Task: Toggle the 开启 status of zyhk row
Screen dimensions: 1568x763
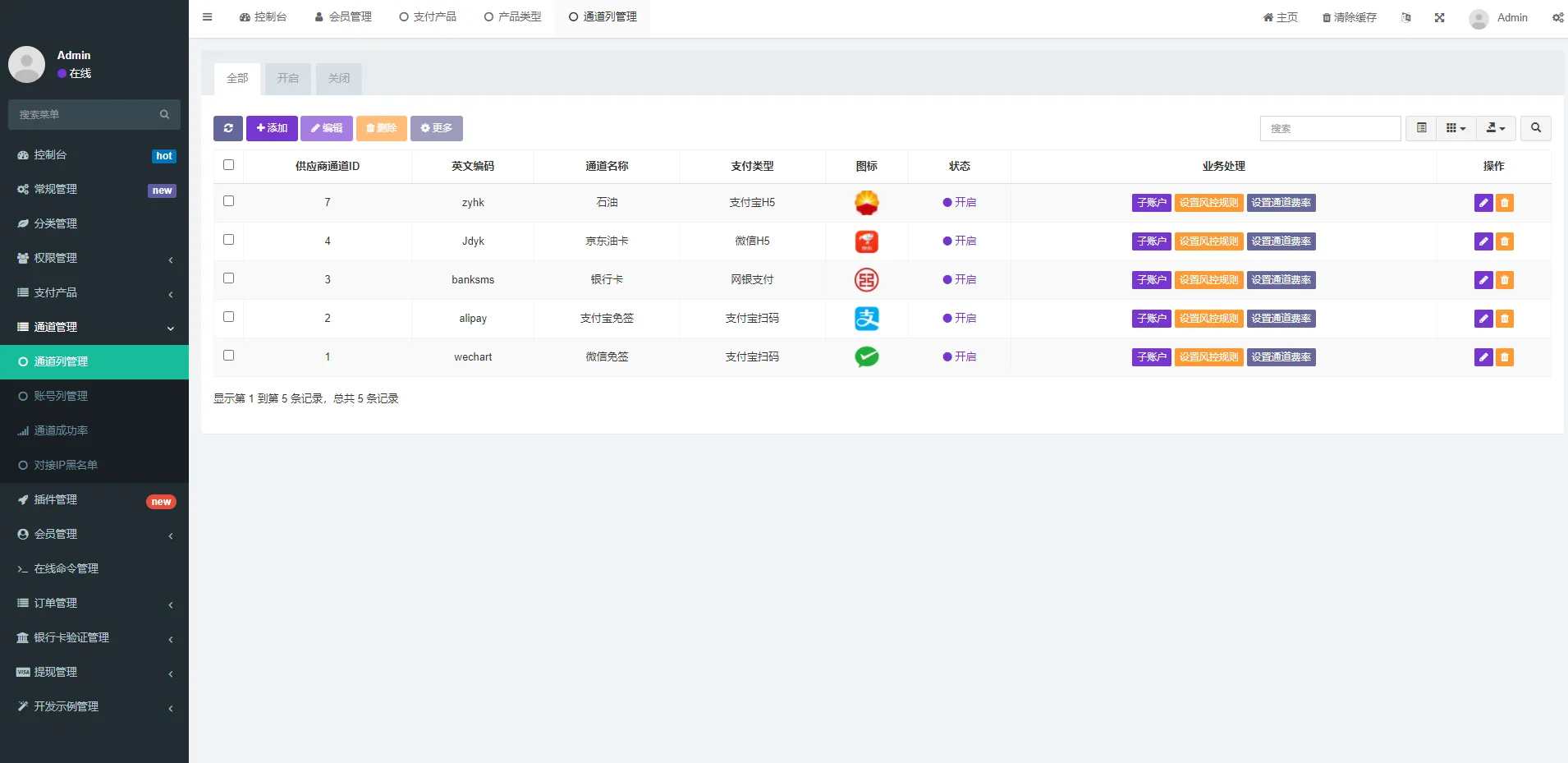Action: coord(959,203)
